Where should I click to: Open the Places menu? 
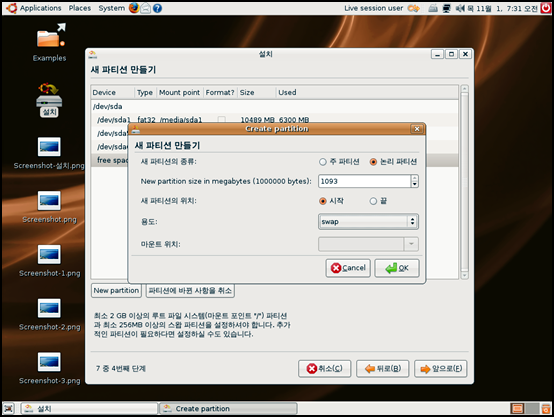point(79,8)
